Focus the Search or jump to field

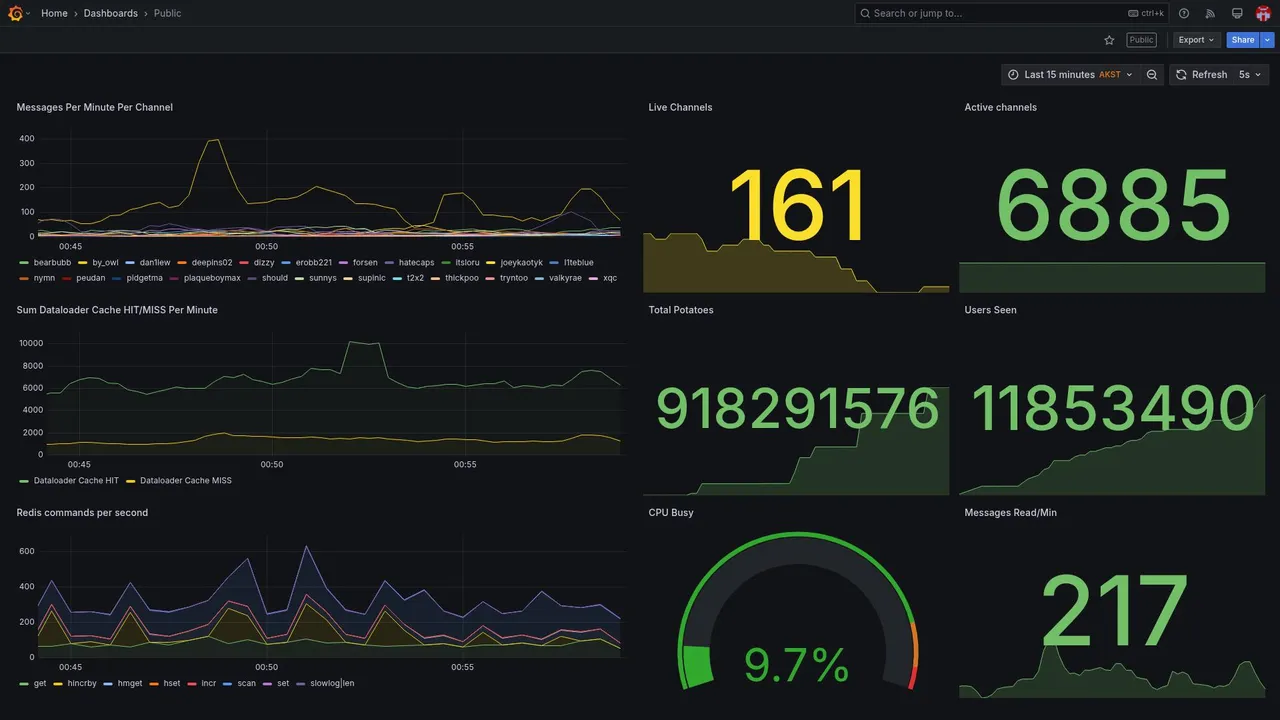coord(1011,13)
